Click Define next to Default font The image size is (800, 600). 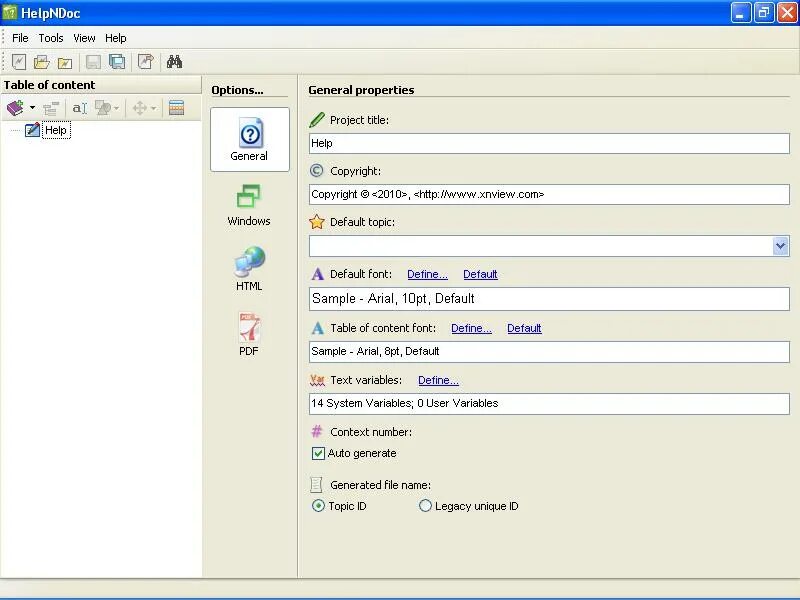[x=427, y=274]
